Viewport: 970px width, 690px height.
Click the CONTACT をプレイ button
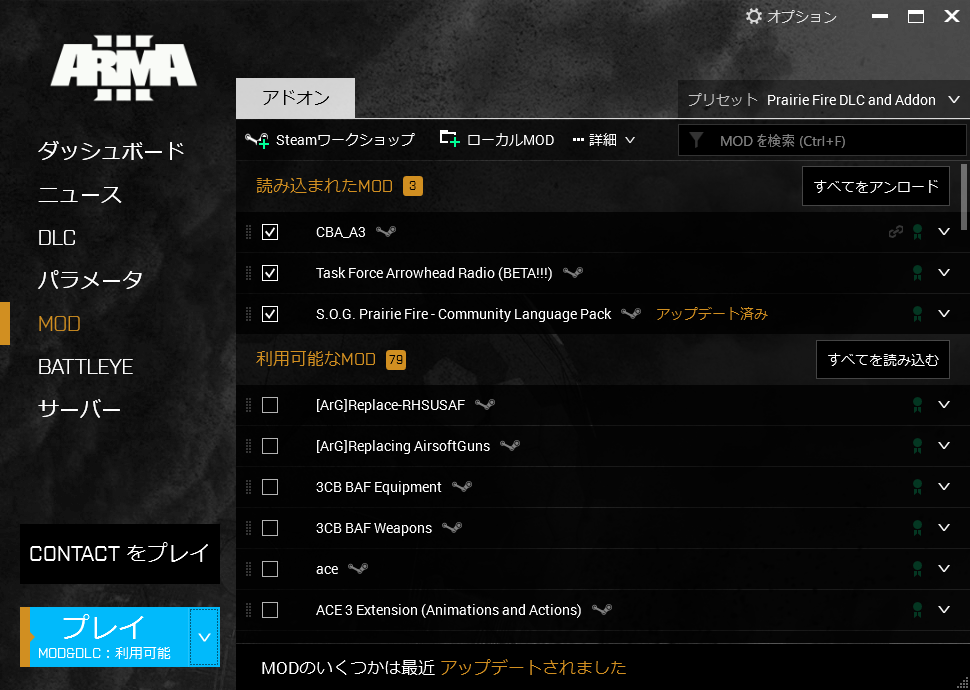point(120,554)
